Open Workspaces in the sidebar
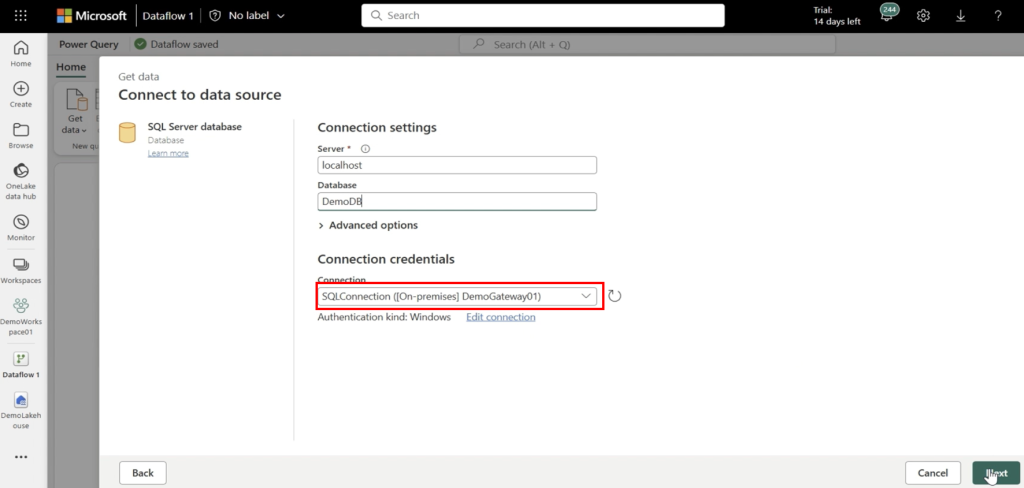1024x488 pixels. pyautogui.click(x=21, y=270)
